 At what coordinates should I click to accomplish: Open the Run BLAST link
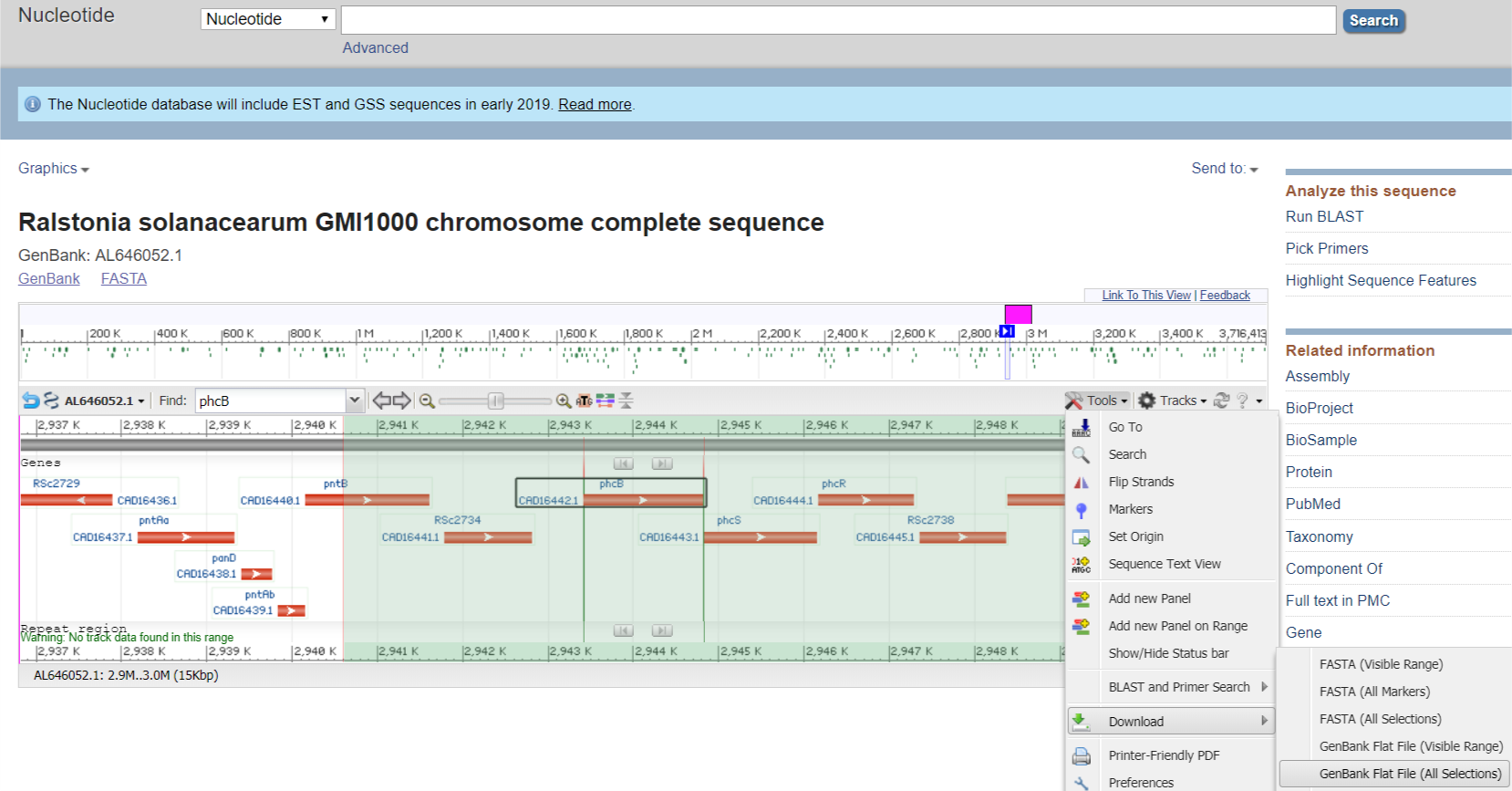click(x=1324, y=216)
